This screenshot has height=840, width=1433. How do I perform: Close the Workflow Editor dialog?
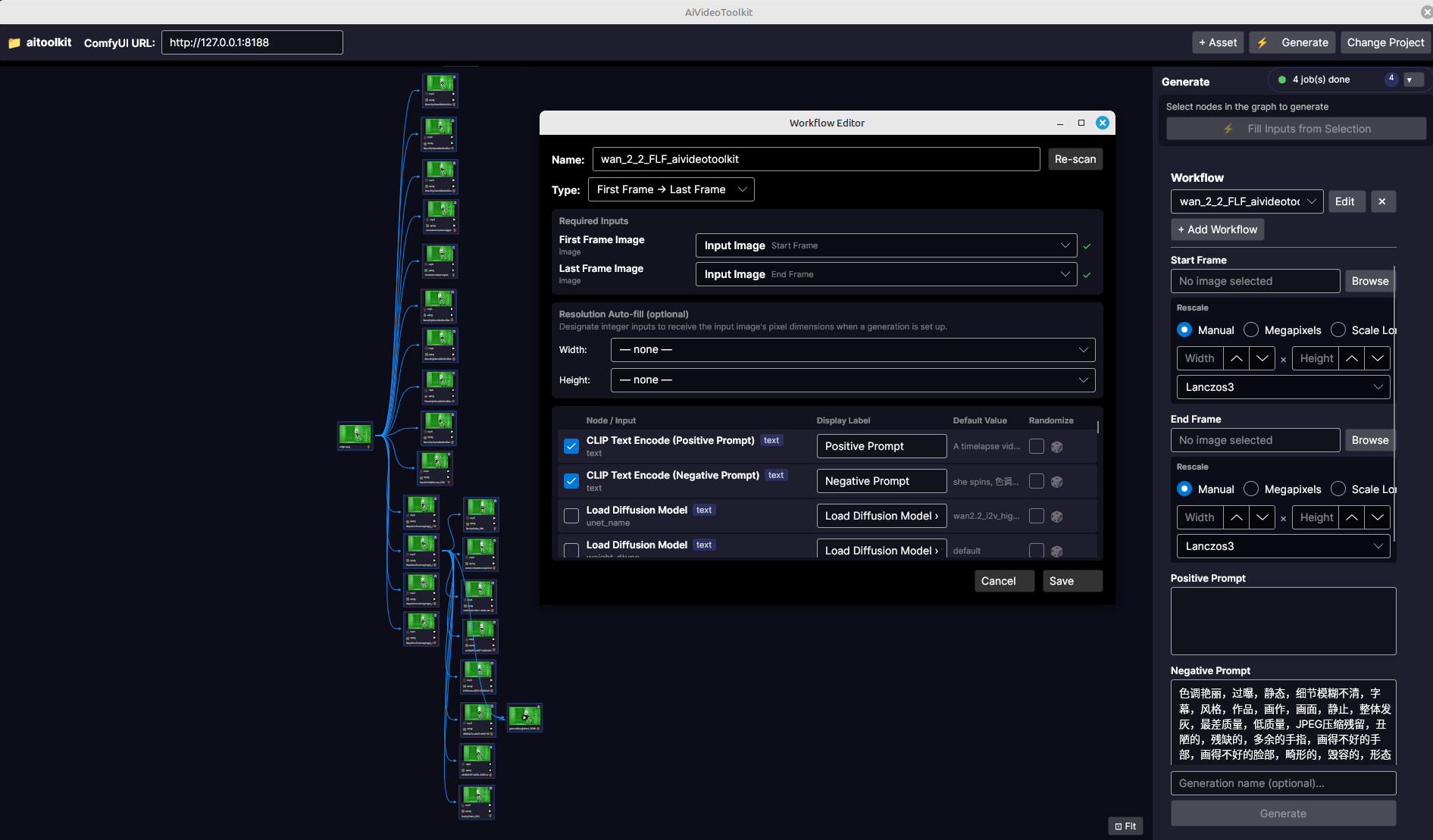[1103, 123]
